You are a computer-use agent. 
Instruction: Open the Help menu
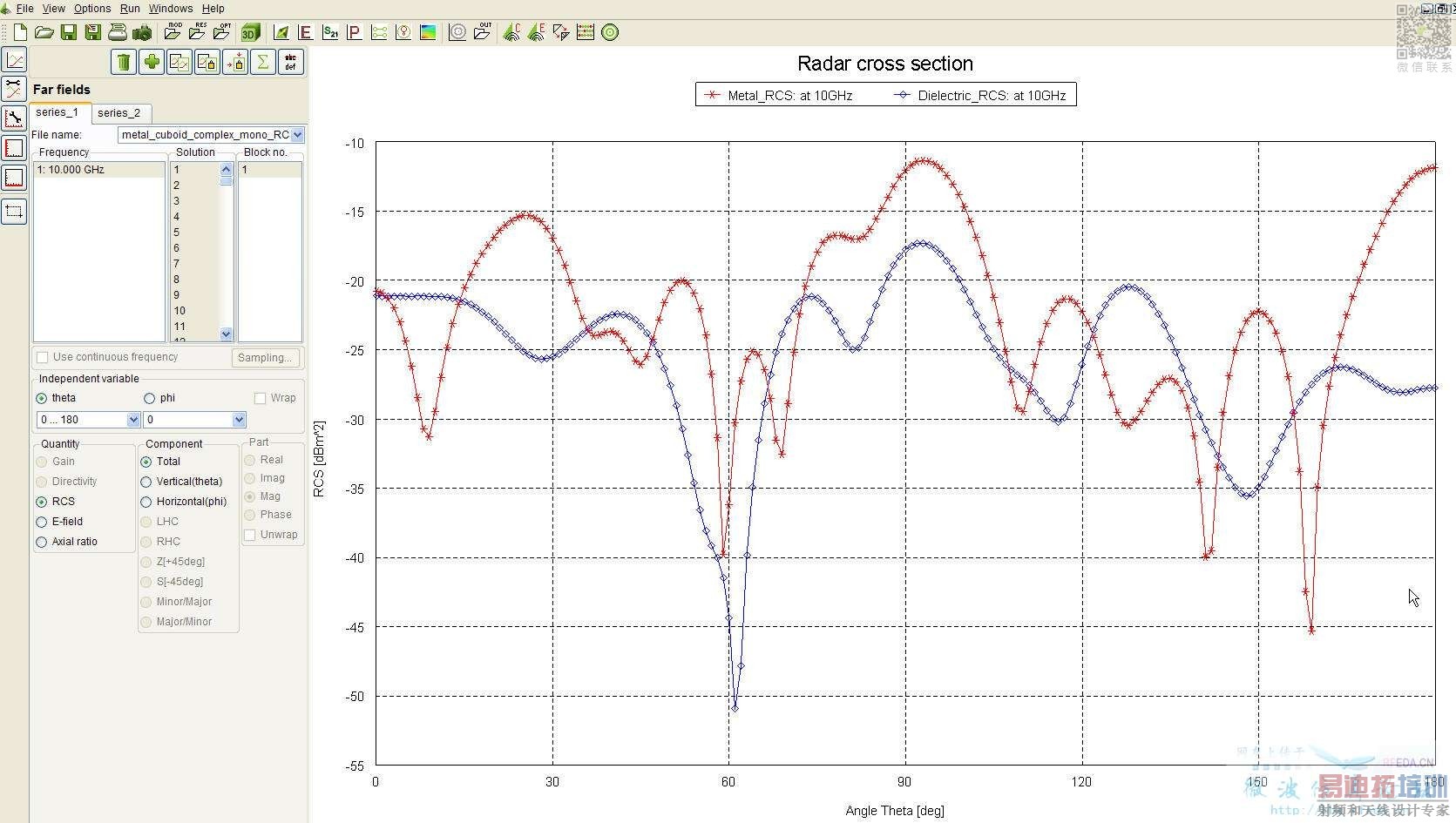click(213, 8)
